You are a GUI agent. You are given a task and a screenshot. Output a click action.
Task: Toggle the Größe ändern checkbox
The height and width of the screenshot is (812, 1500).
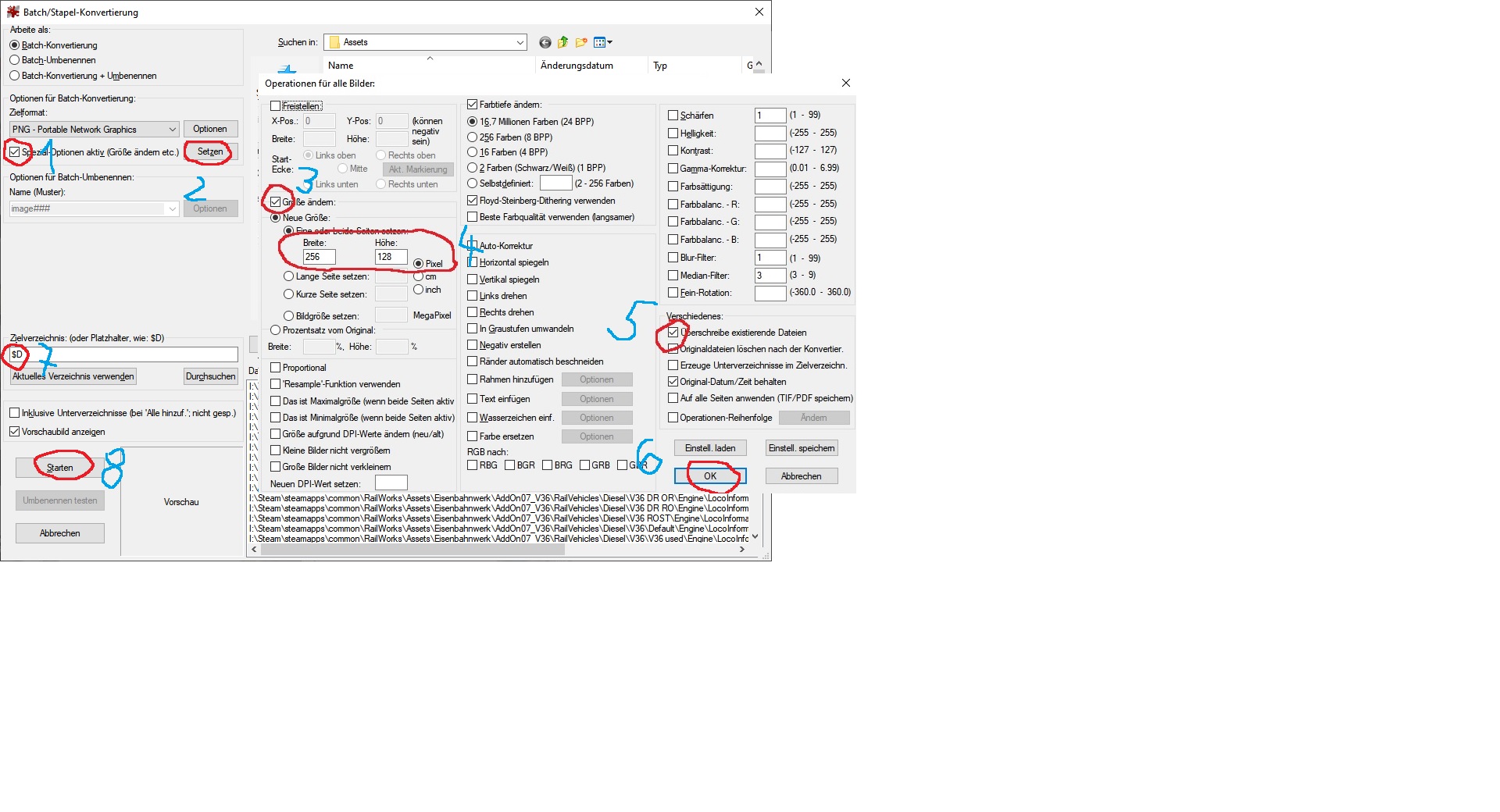point(275,202)
